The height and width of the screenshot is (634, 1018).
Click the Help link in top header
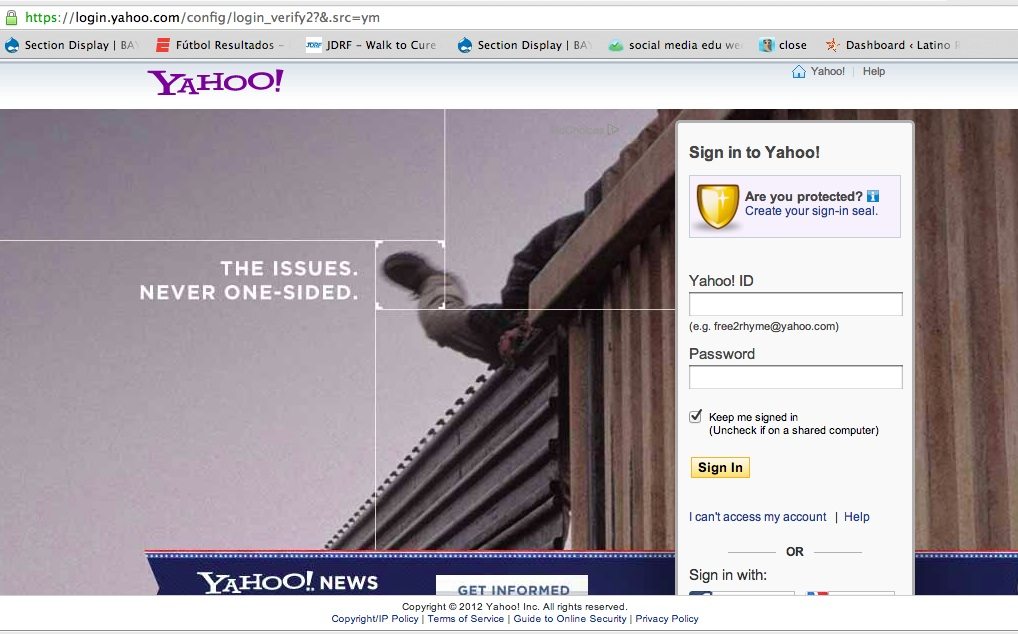pos(873,71)
